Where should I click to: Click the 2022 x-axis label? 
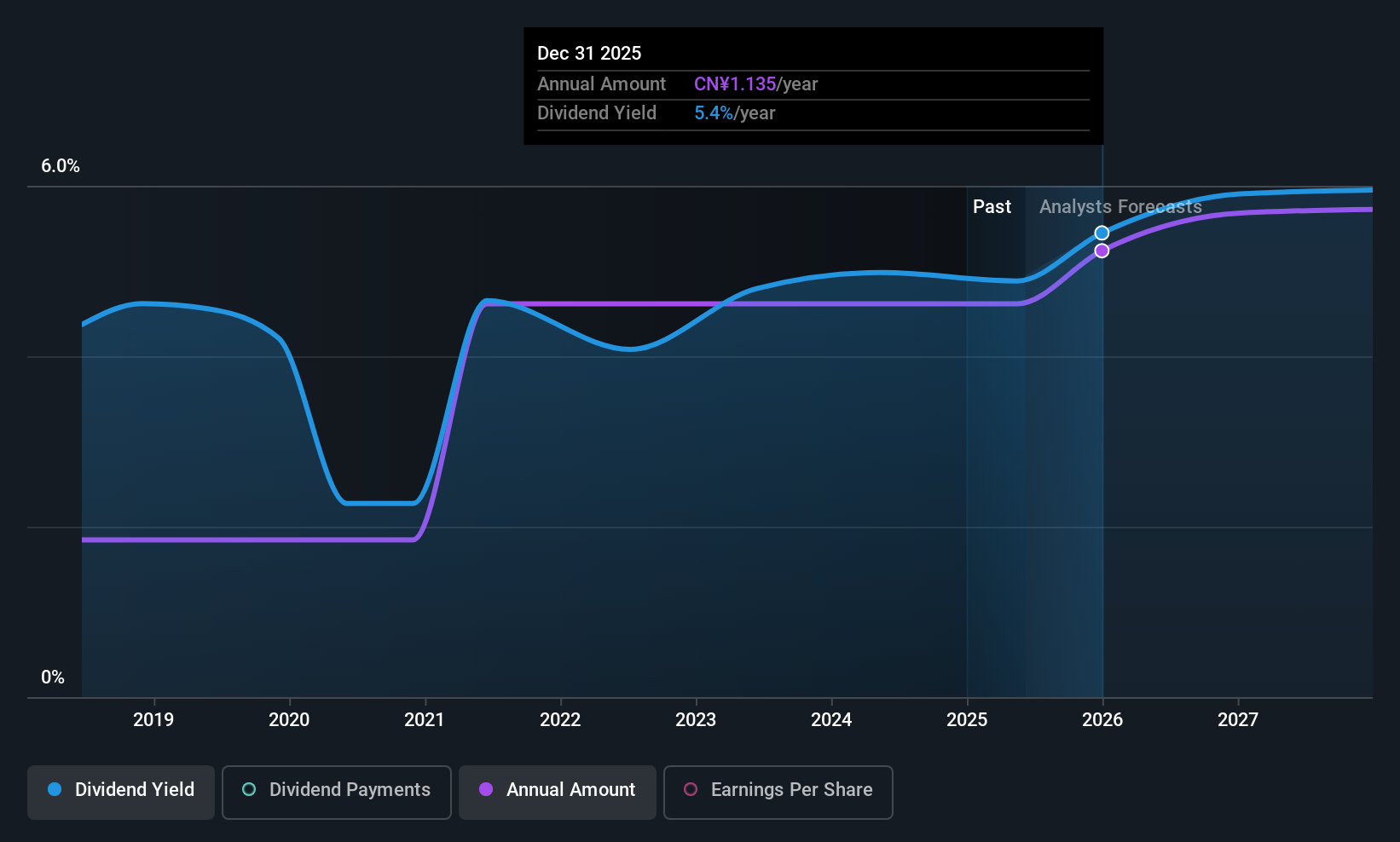pos(560,720)
